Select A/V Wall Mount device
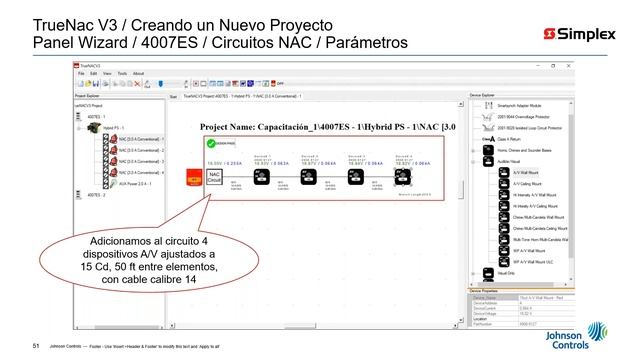This screenshot has height=360, width=640. coord(525,173)
